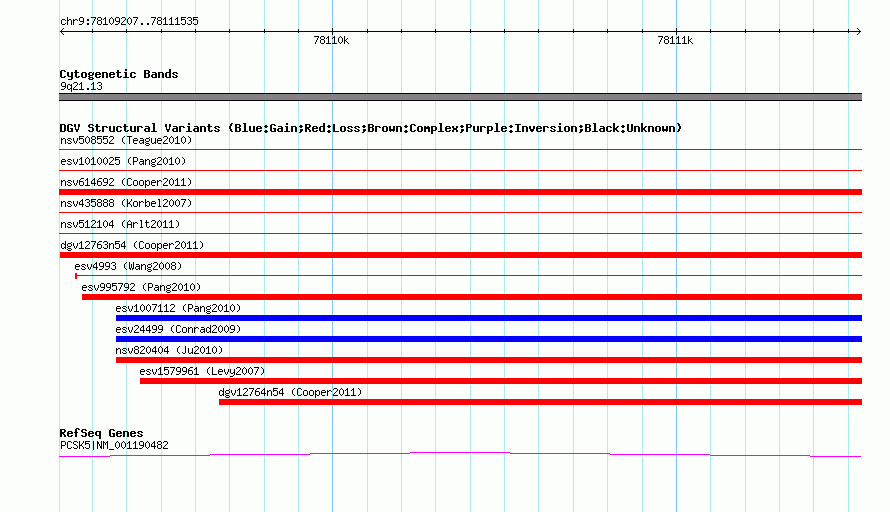Select the thin red esv1010025 variant line
This screenshot has width=890, height=512.
coord(460,170)
